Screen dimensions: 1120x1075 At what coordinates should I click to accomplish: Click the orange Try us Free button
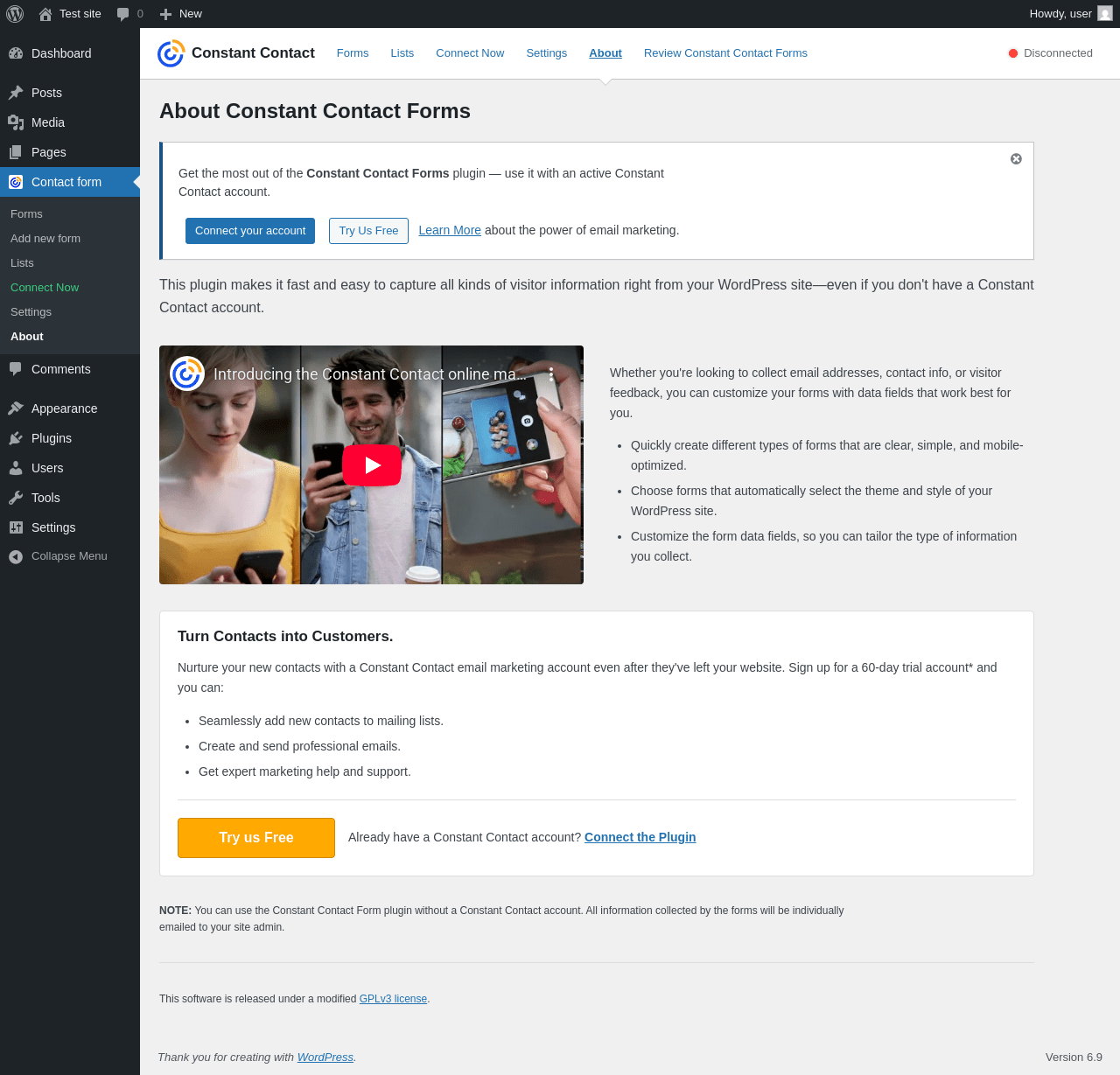(256, 838)
